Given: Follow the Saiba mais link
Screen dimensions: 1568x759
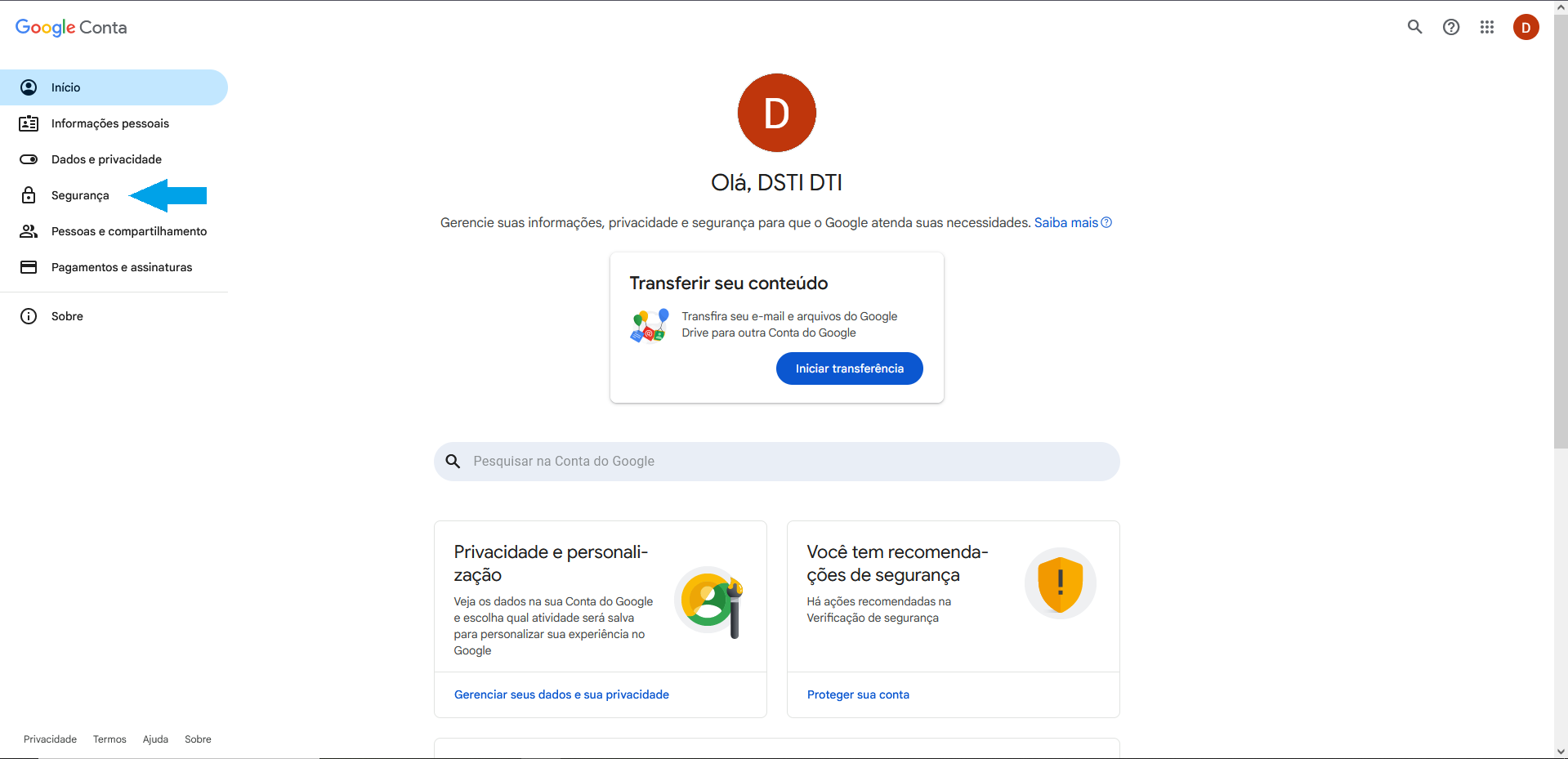Looking at the screenshot, I should tap(1065, 223).
